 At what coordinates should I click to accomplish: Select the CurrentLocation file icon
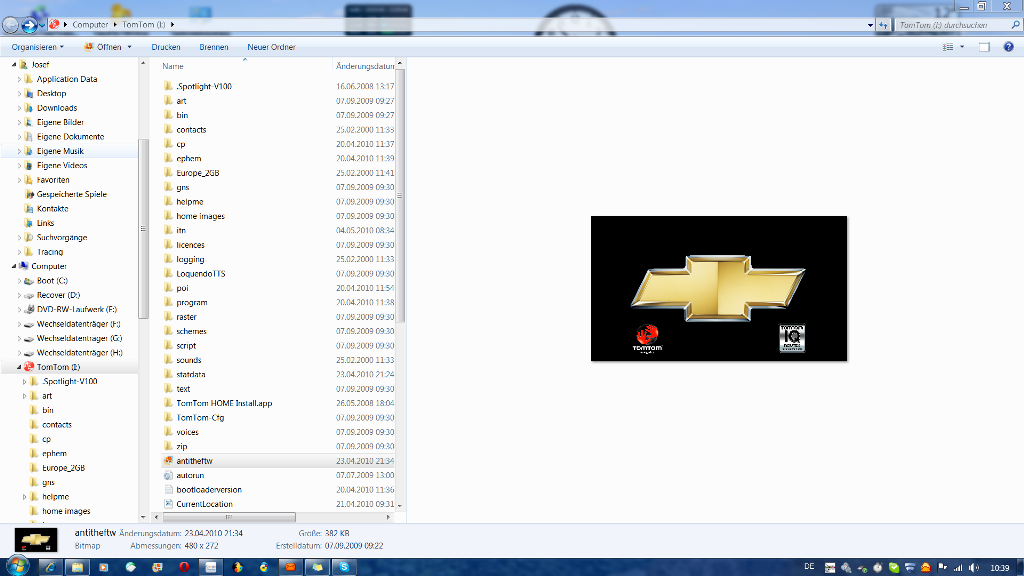point(168,504)
